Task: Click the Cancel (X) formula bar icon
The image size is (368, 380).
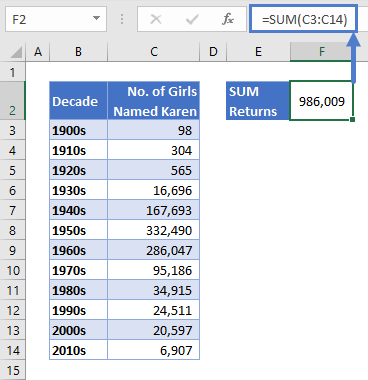Action: tap(156, 19)
